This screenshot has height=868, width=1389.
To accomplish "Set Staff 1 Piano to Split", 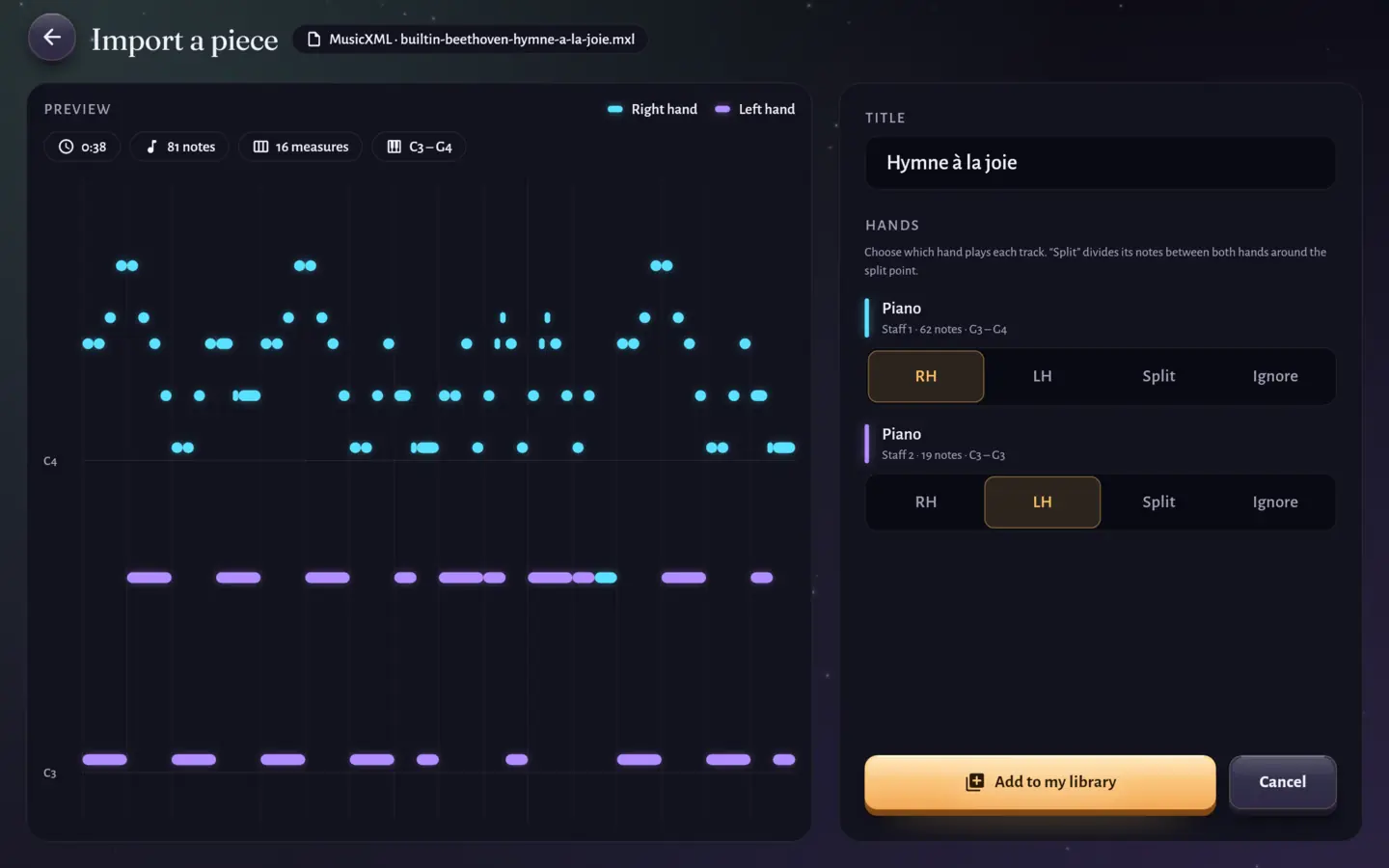I will click(x=1158, y=376).
